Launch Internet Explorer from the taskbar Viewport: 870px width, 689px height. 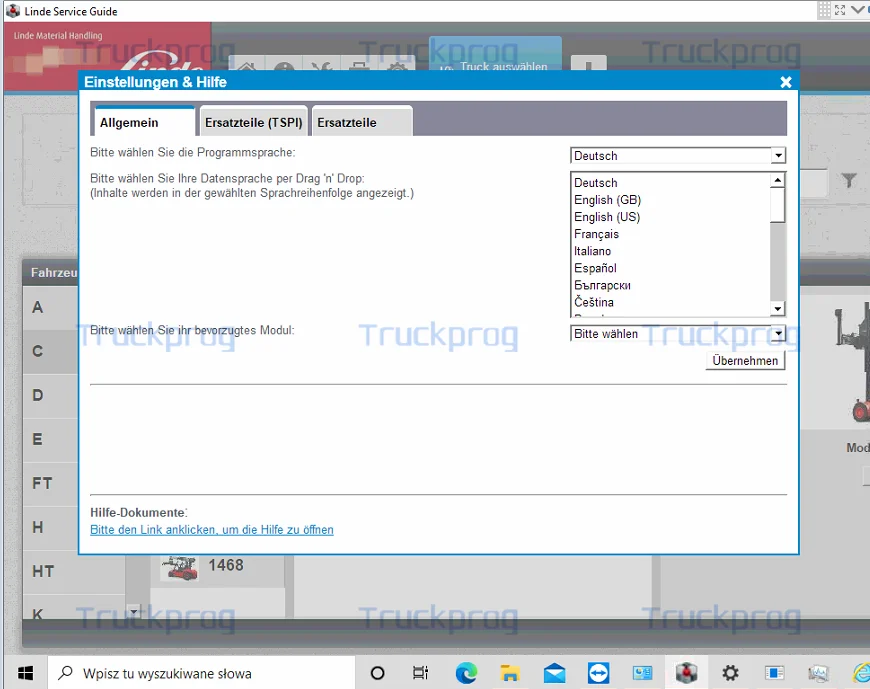tap(861, 673)
